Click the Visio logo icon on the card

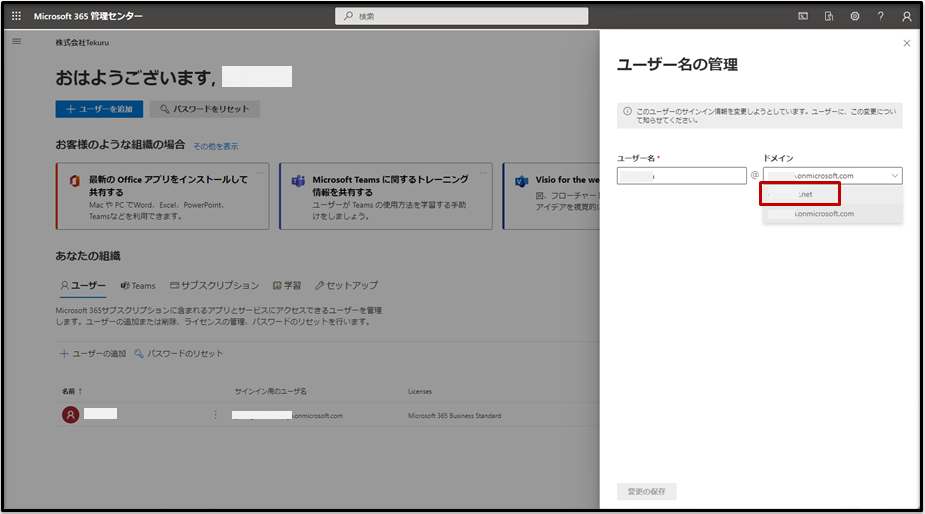[x=521, y=181]
